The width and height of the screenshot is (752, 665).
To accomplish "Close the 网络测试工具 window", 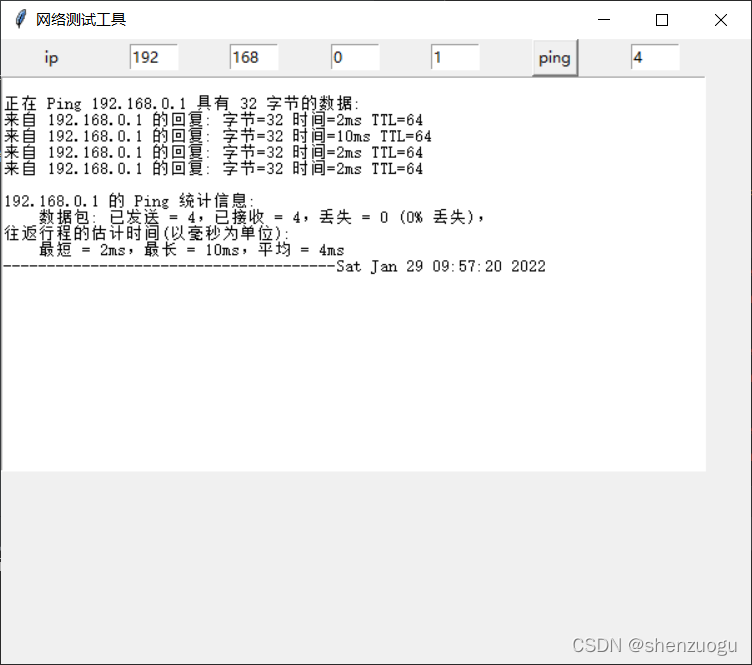I will coord(721,20).
